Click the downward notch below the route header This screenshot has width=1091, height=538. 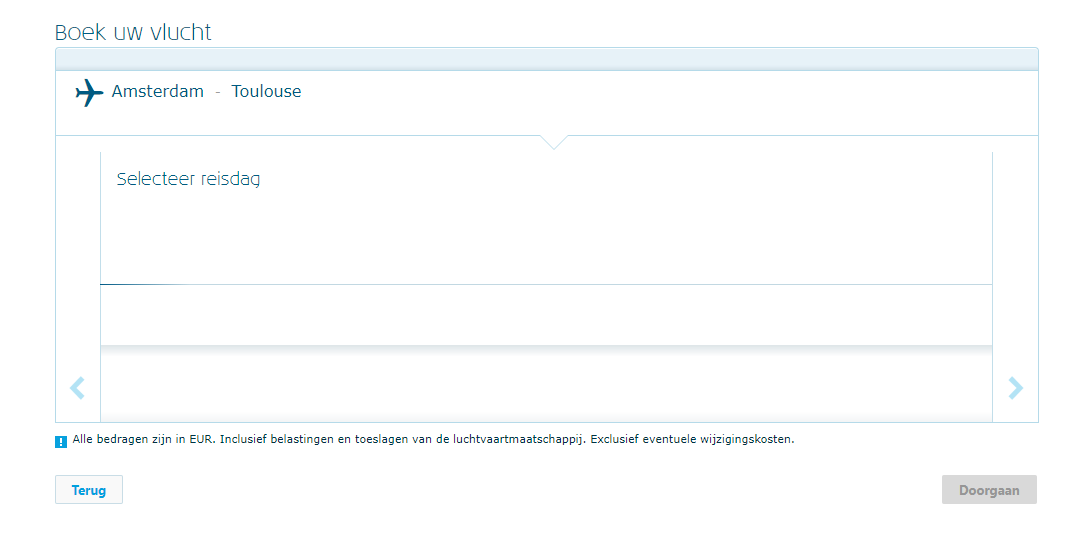(553, 142)
